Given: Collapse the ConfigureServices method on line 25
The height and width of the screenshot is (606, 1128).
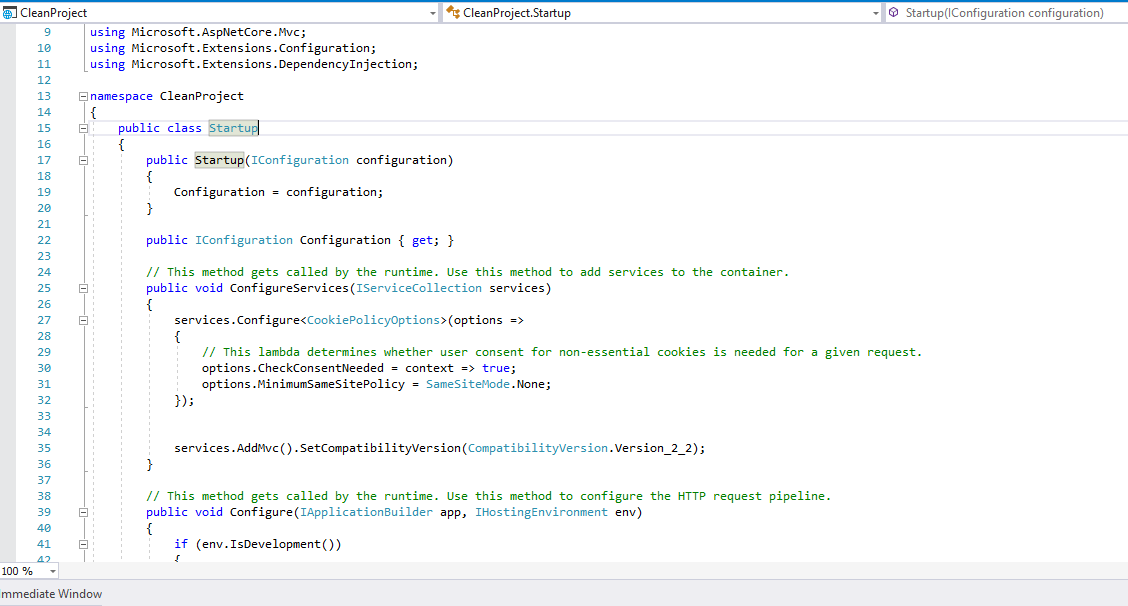Looking at the screenshot, I should coord(83,289).
